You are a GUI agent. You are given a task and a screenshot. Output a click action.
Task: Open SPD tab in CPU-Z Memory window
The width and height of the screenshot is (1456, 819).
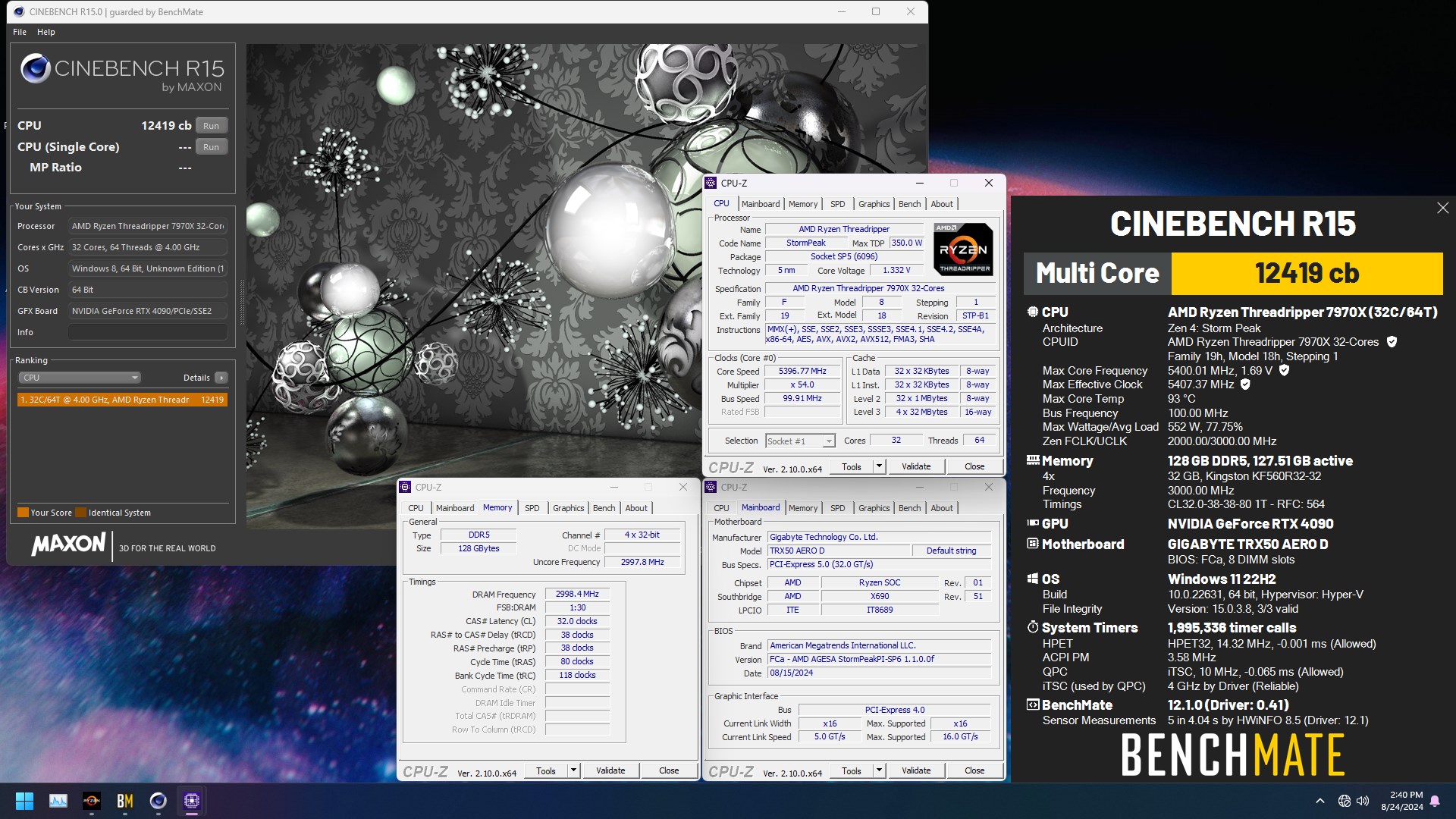pyautogui.click(x=532, y=508)
